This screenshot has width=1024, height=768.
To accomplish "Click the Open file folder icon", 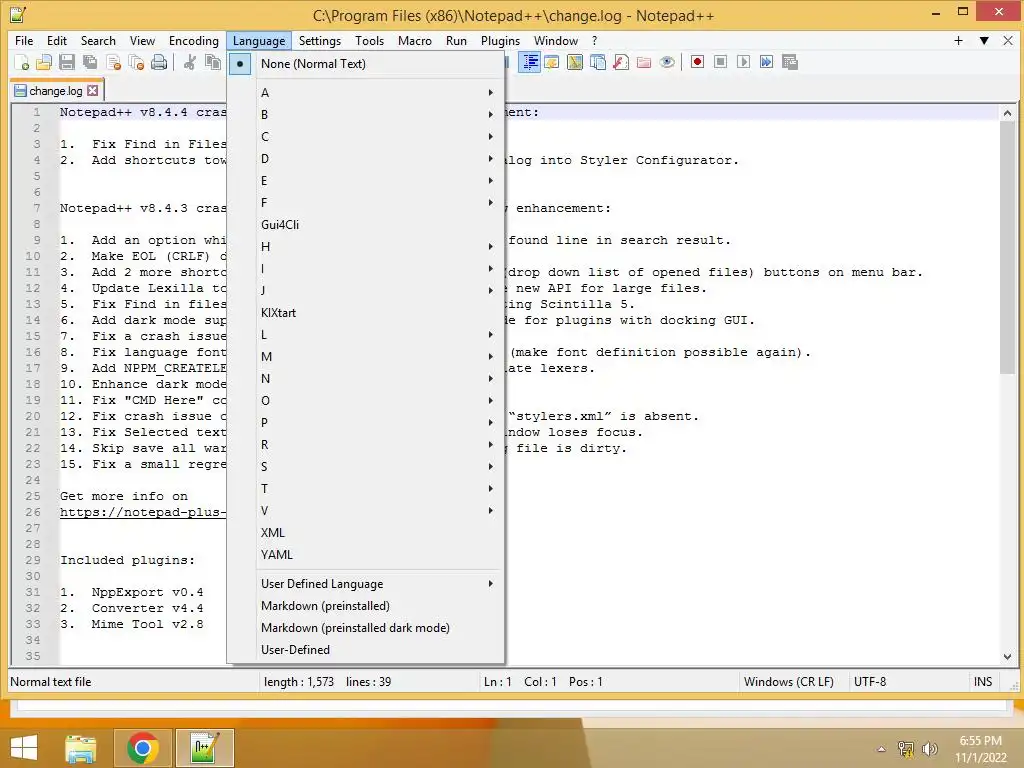I will 44,62.
